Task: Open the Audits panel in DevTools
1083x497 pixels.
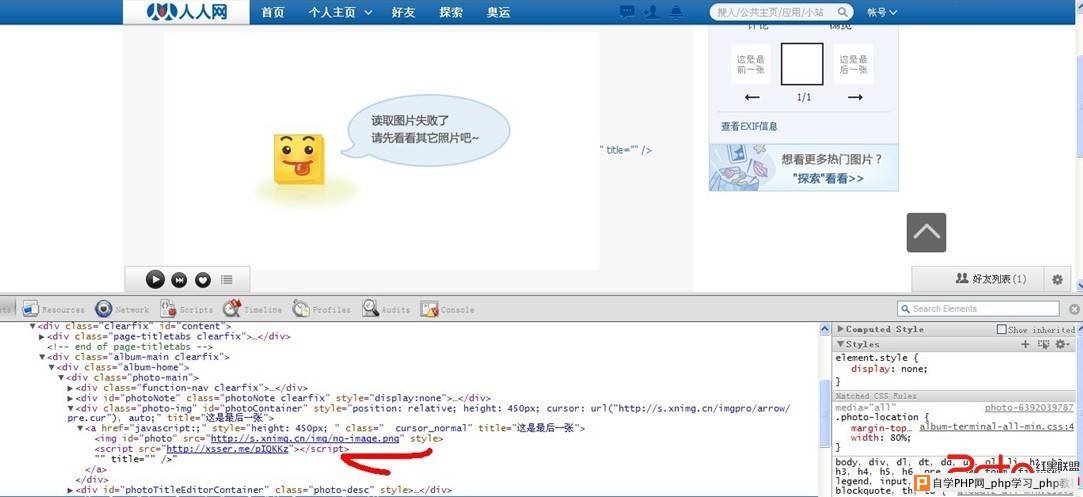Action: (x=386, y=309)
